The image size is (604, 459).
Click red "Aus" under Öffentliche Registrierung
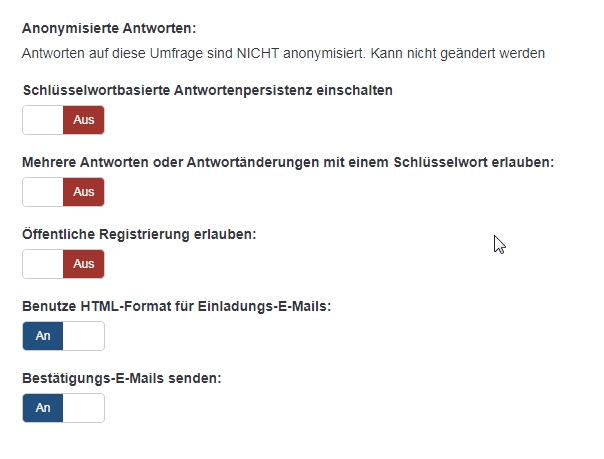84,264
